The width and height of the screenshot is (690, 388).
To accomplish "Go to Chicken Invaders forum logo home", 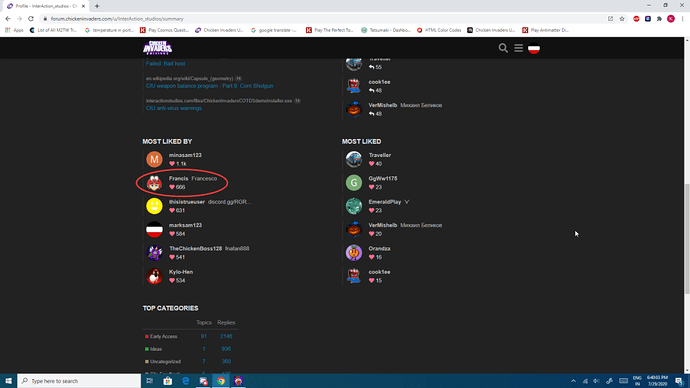I will 157,48.
